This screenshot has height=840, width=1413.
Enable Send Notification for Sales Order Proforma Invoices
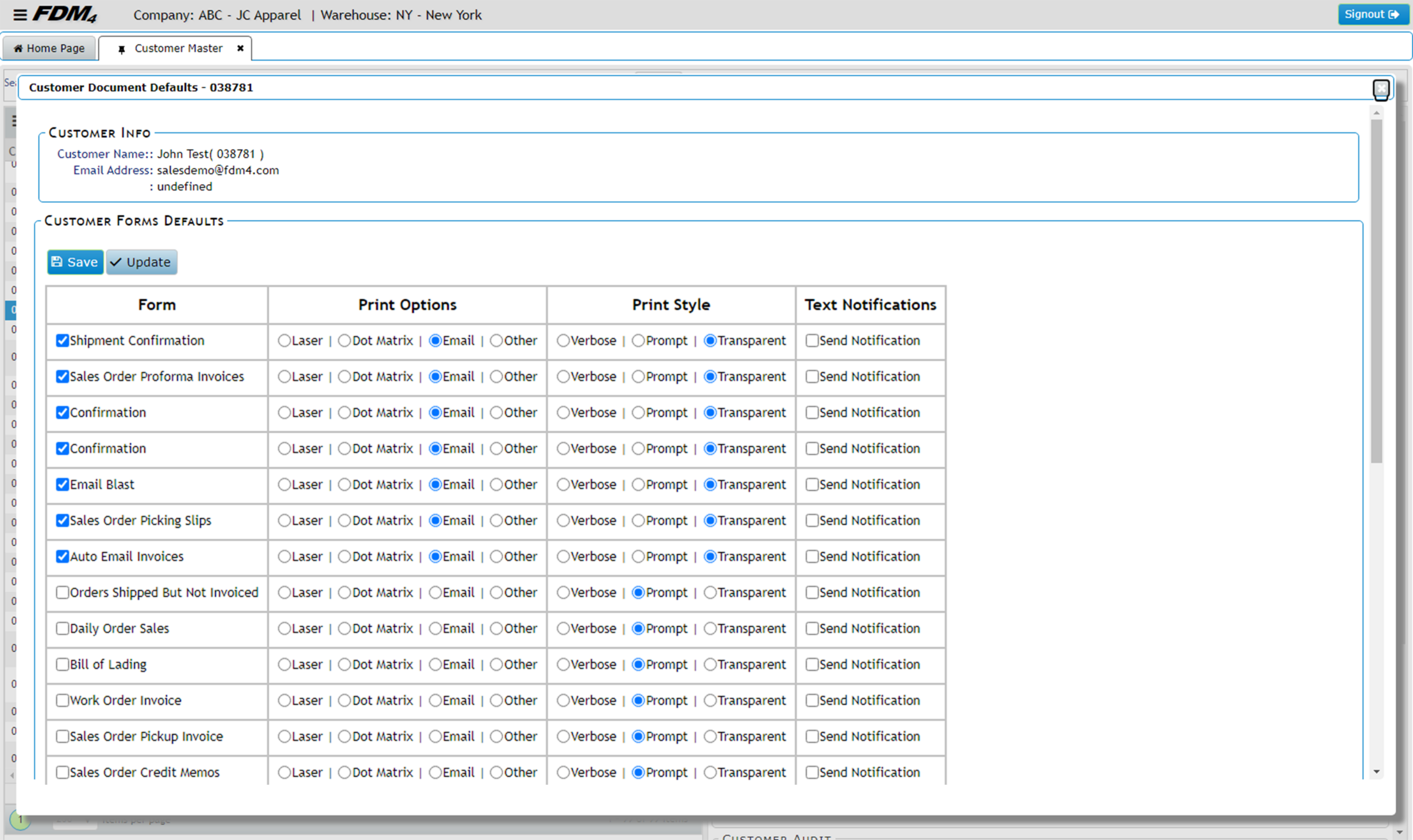coord(812,376)
